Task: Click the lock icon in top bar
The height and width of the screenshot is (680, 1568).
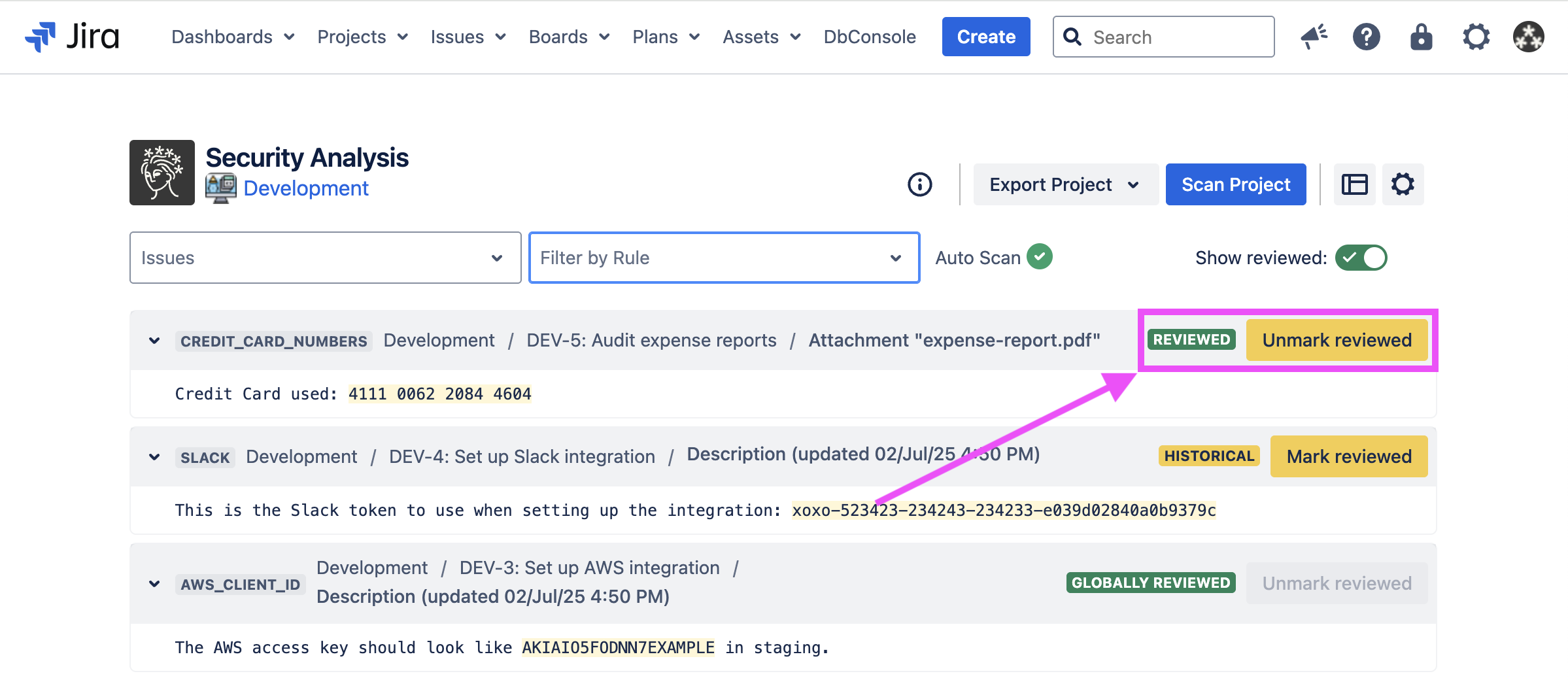Action: [x=1421, y=37]
